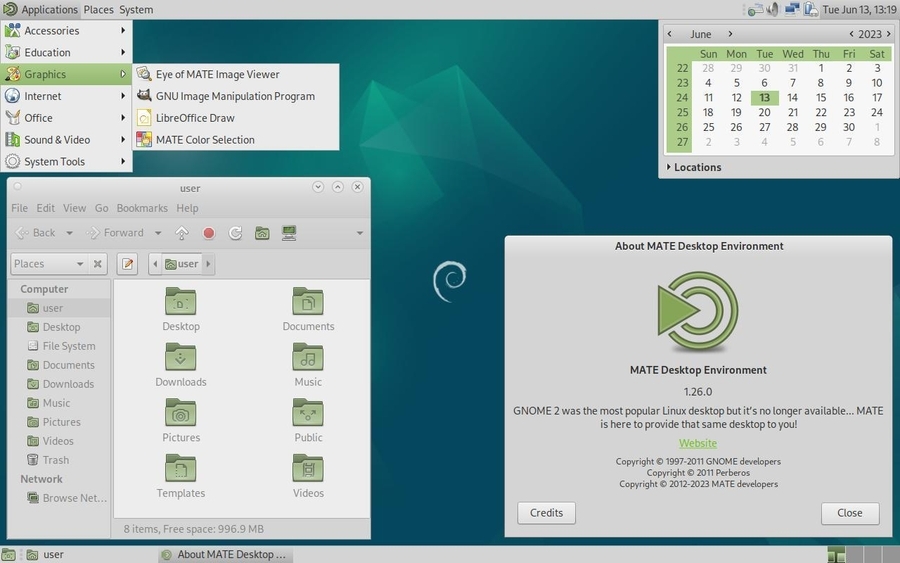Click path bar right scroll arrow
The height and width of the screenshot is (563, 900).
[x=208, y=264]
